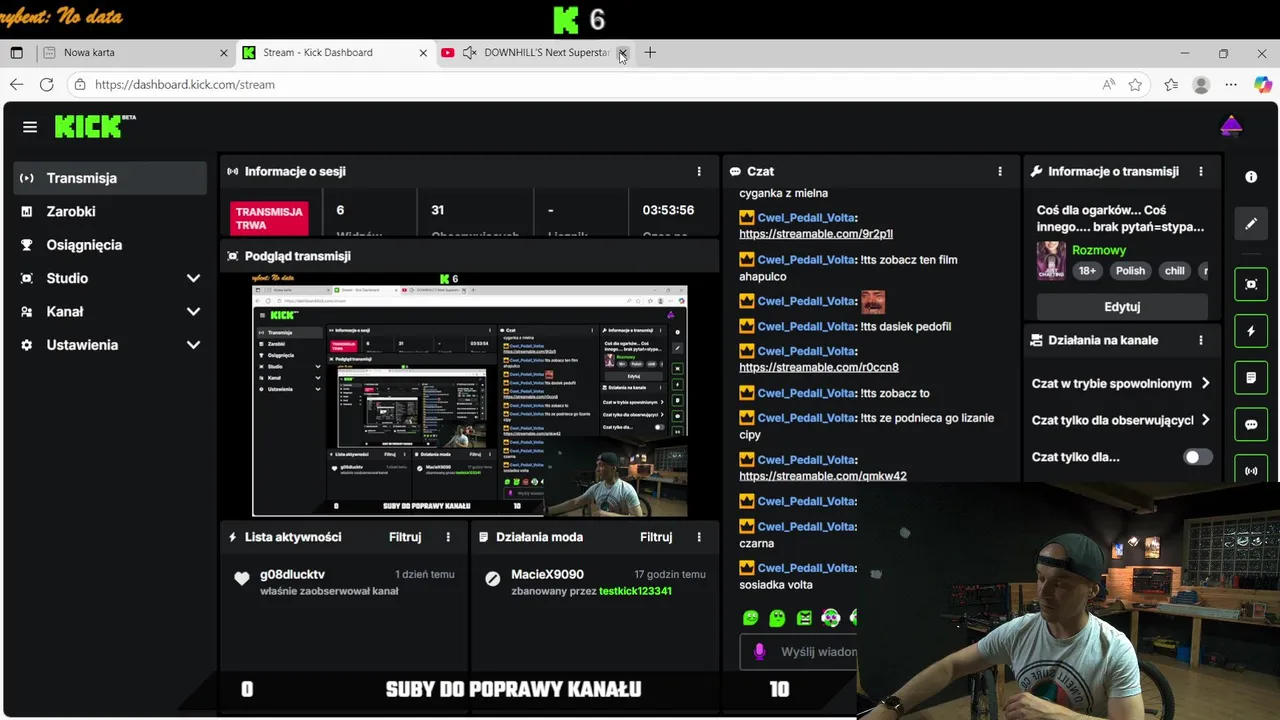Select the first green smiley emote below chat

tap(751, 618)
